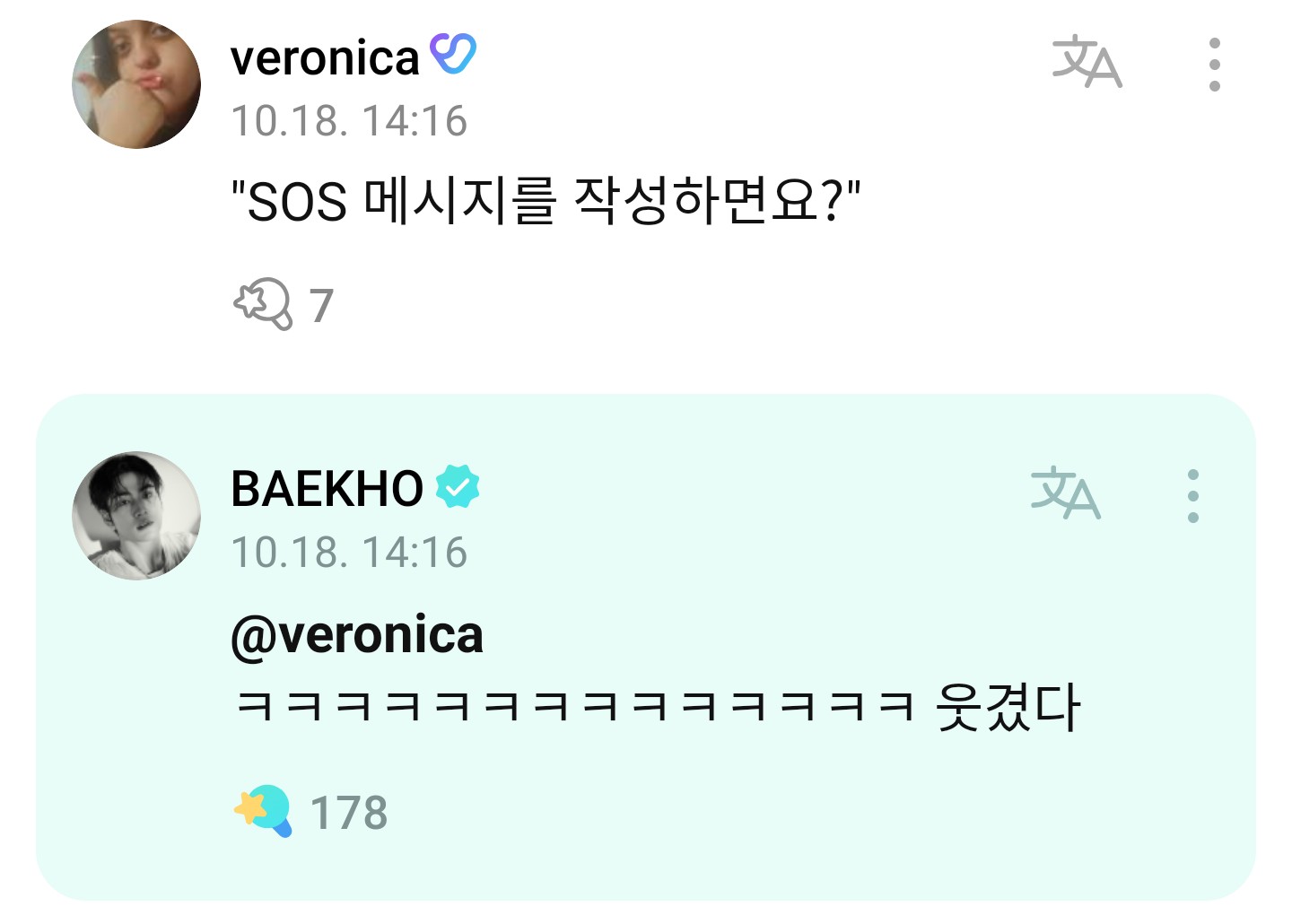The height and width of the screenshot is (924, 1292).
Task: Click the 10.18. 14:16 timestamp under veronica
Action: click(349, 121)
